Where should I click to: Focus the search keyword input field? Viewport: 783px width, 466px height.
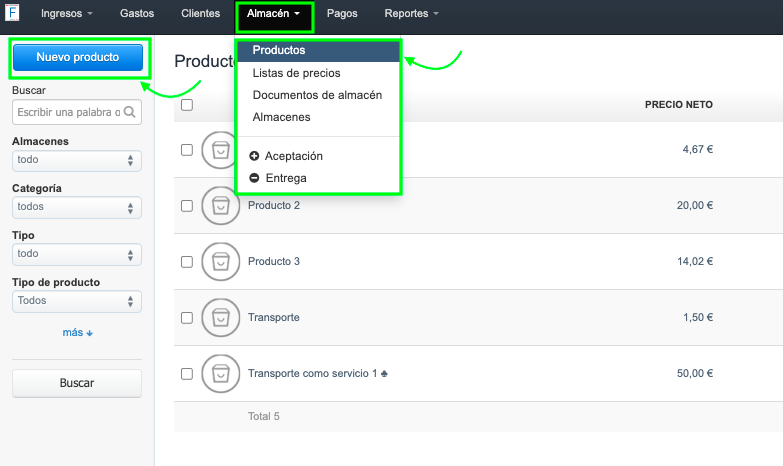(68, 113)
